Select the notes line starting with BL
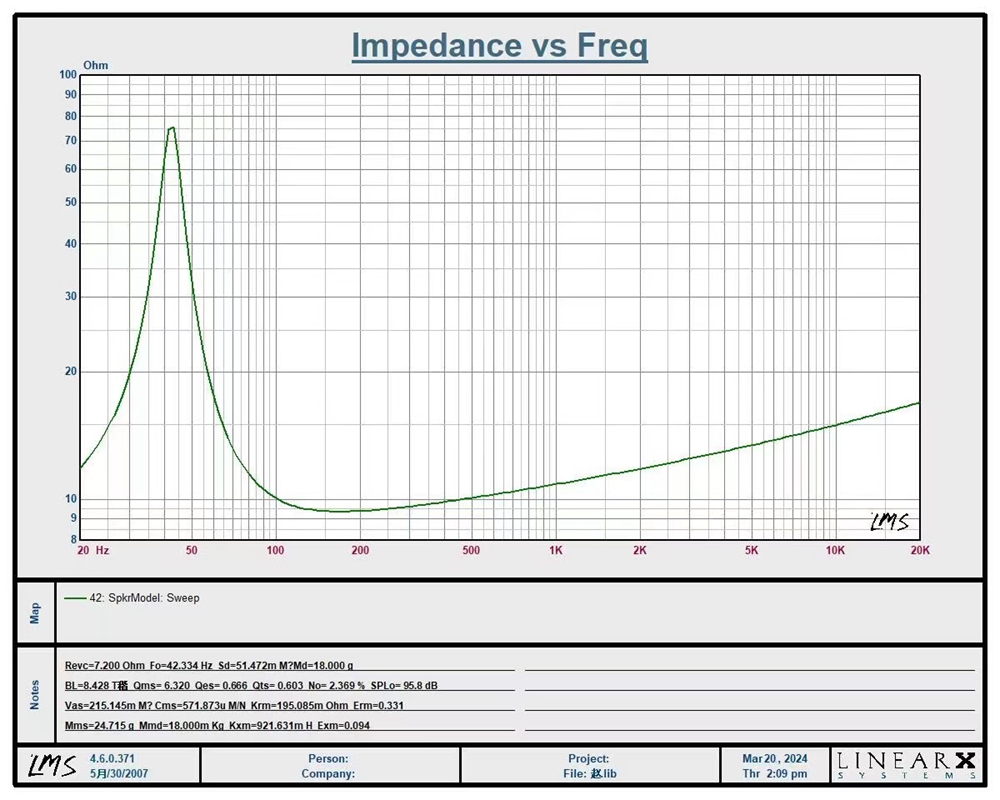 click(x=250, y=686)
